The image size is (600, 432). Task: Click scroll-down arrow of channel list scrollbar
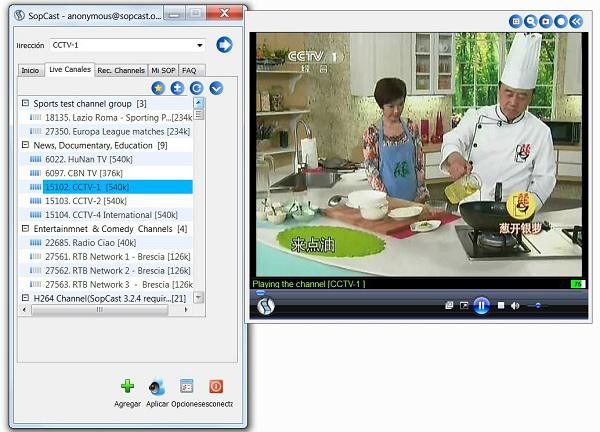click(x=199, y=297)
